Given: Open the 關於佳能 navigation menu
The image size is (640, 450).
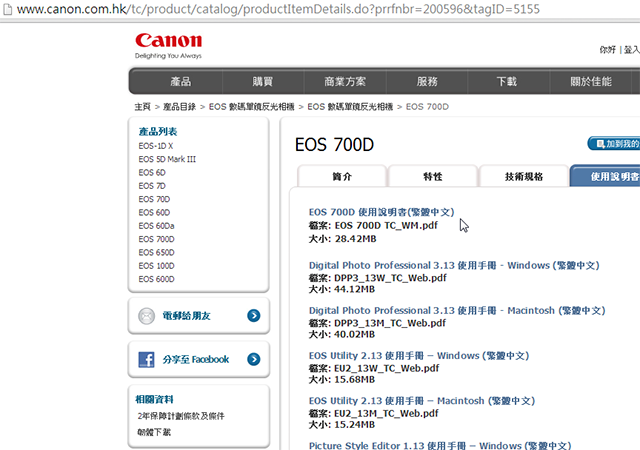Looking at the screenshot, I should click(x=591, y=82).
